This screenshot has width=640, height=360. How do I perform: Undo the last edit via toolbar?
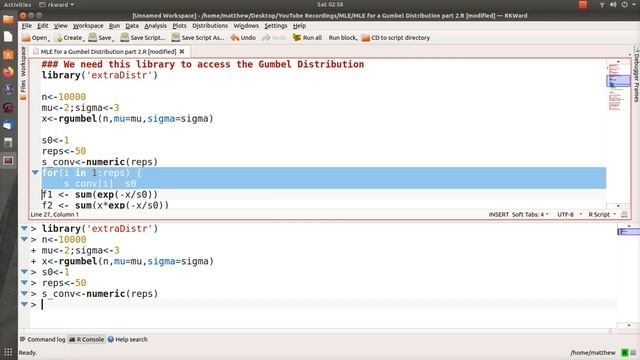(x=243, y=38)
